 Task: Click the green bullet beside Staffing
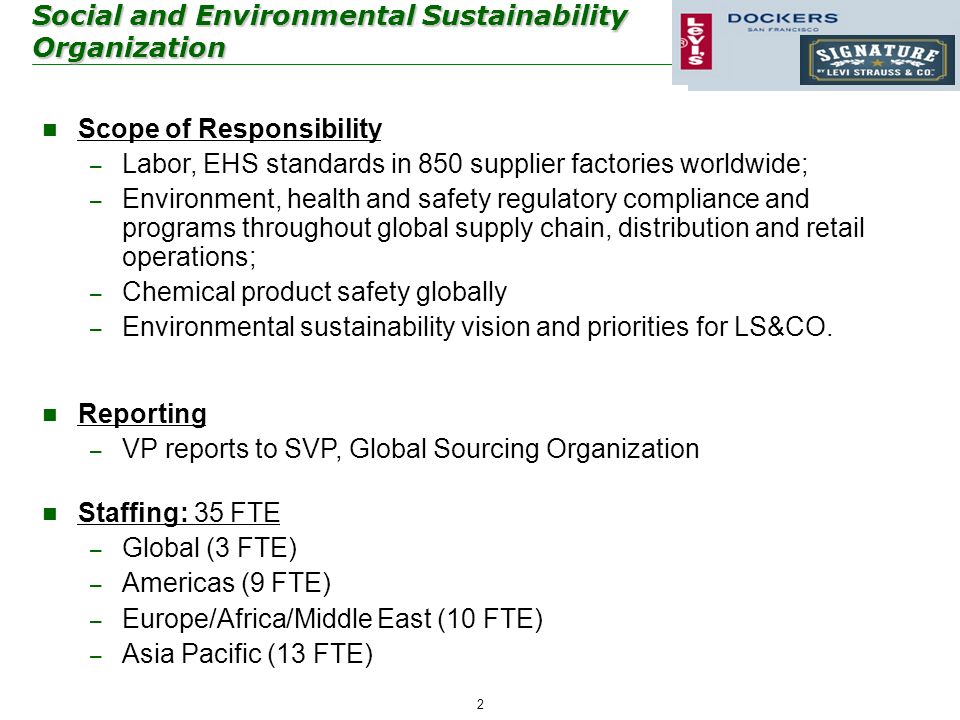[x=50, y=513]
